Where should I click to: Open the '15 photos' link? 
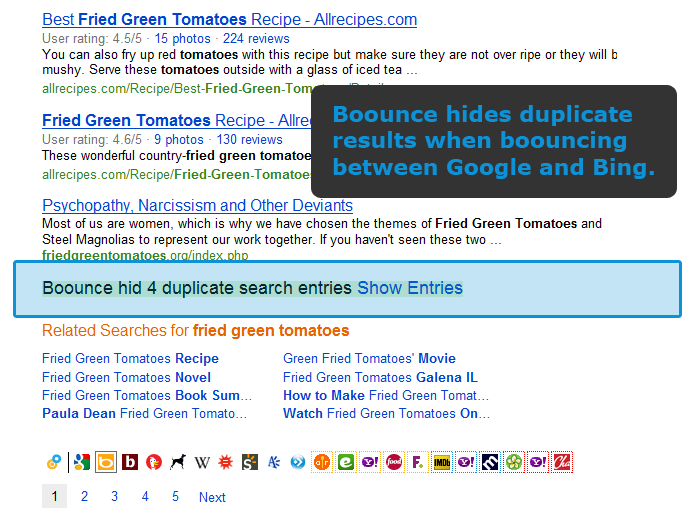[x=183, y=39]
